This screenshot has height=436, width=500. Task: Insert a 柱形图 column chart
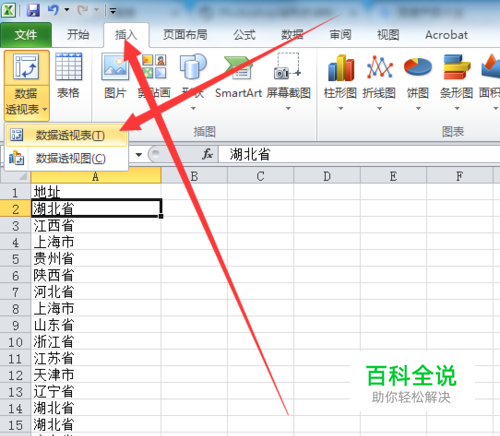tap(341, 68)
